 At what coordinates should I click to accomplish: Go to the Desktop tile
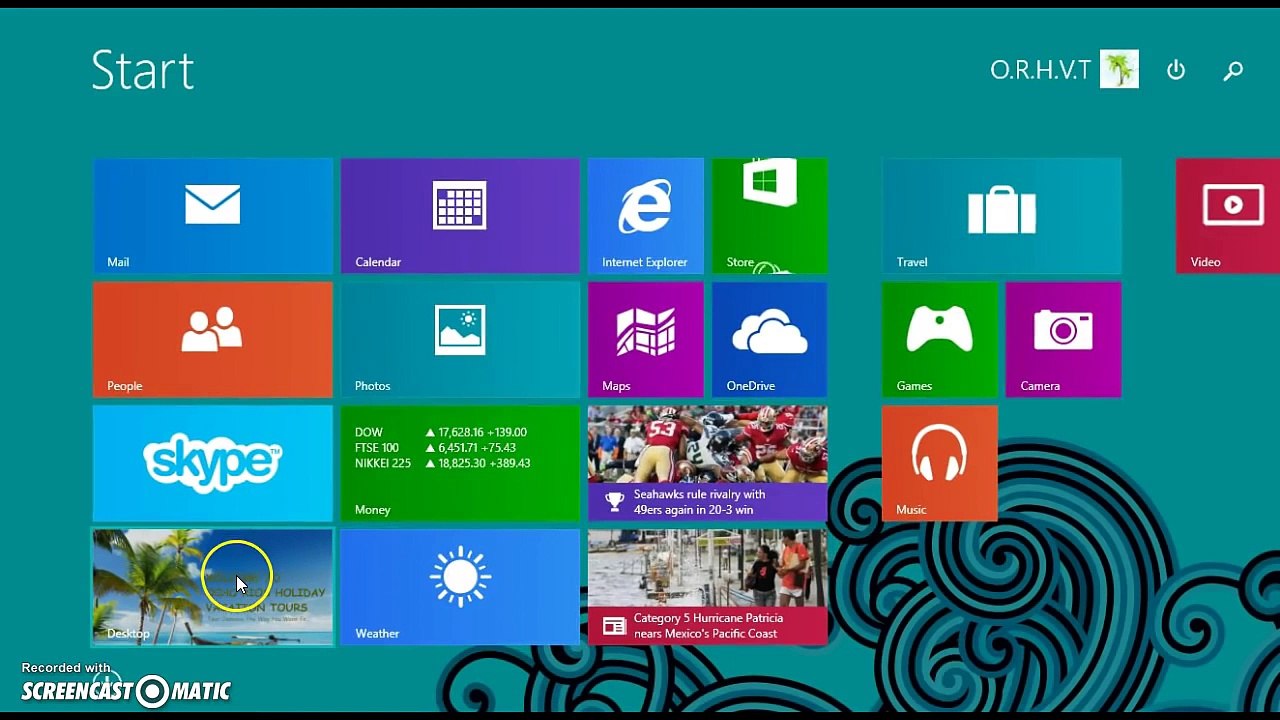pos(212,588)
